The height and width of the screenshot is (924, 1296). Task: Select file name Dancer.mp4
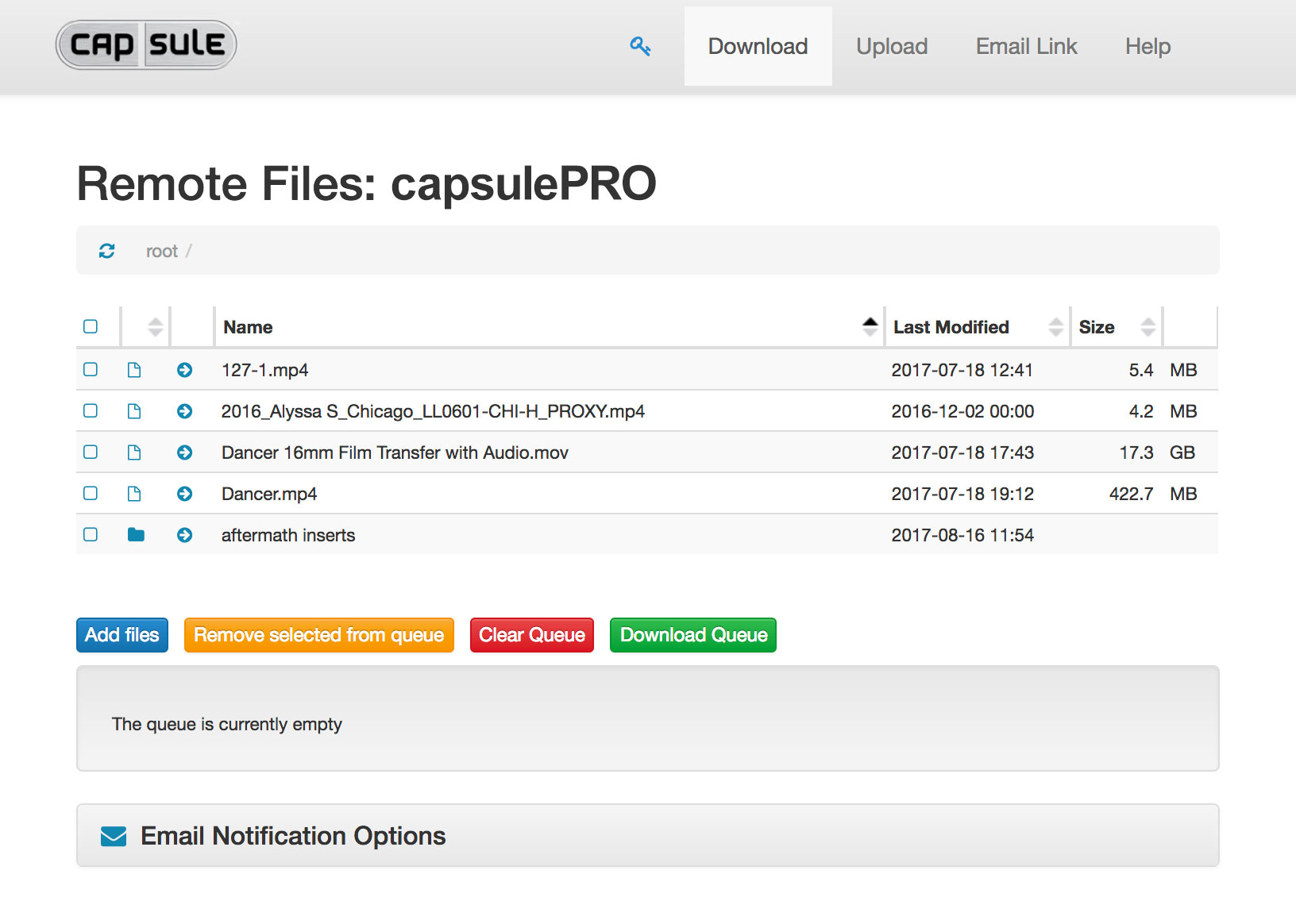click(x=269, y=494)
